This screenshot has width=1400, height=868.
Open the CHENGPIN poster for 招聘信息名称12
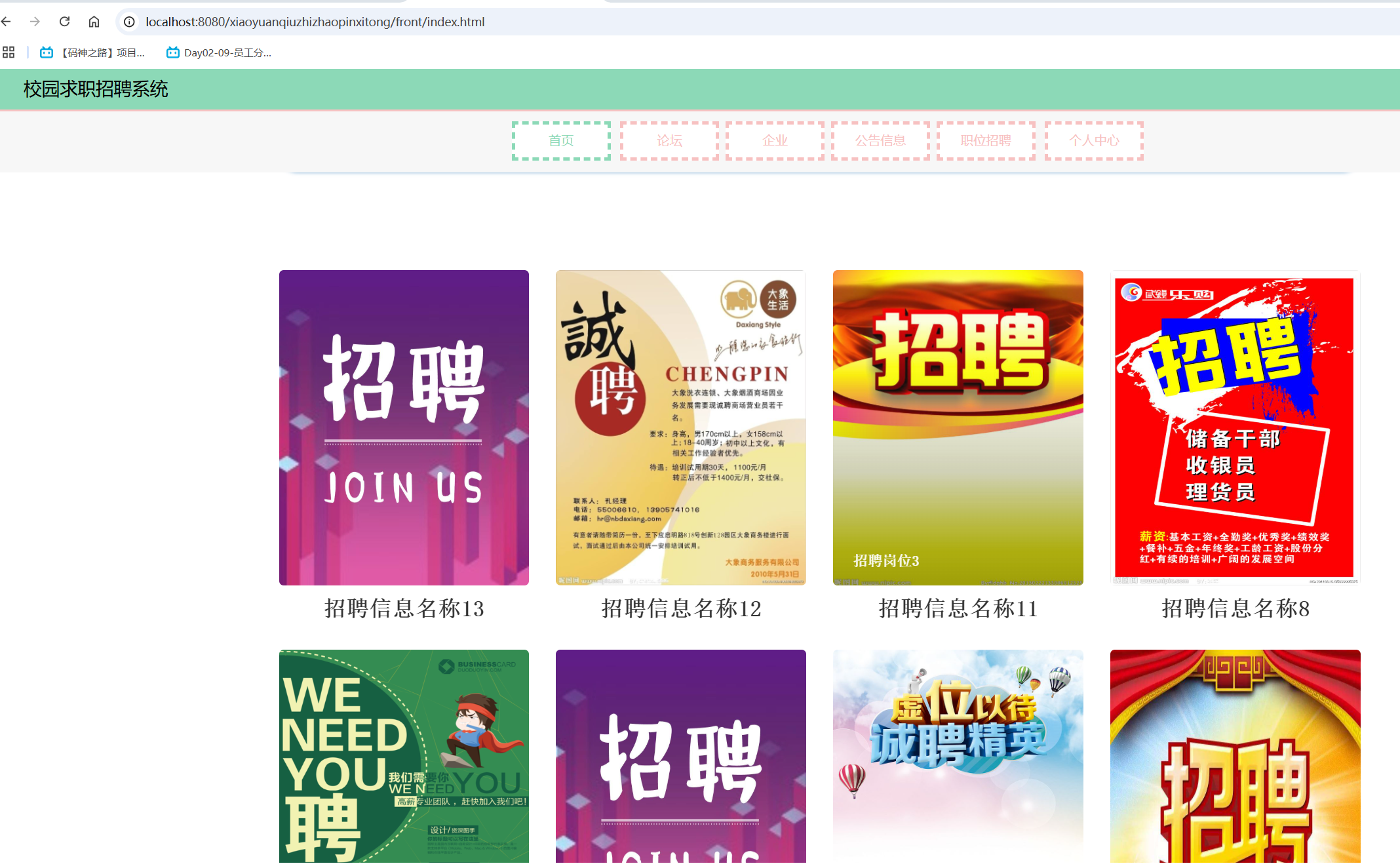point(681,427)
